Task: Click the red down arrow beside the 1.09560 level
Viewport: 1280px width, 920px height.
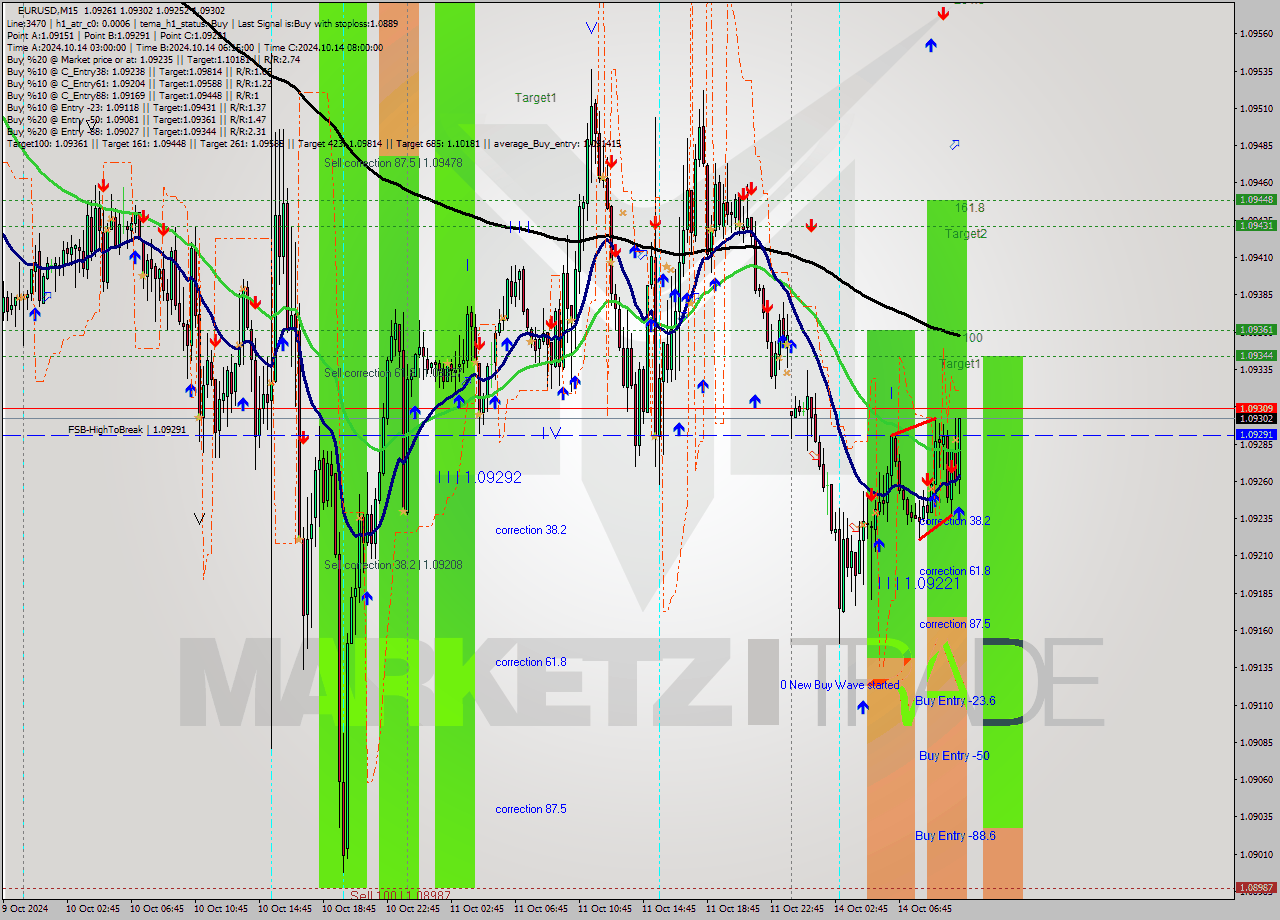Action: [x=943, y=13]
